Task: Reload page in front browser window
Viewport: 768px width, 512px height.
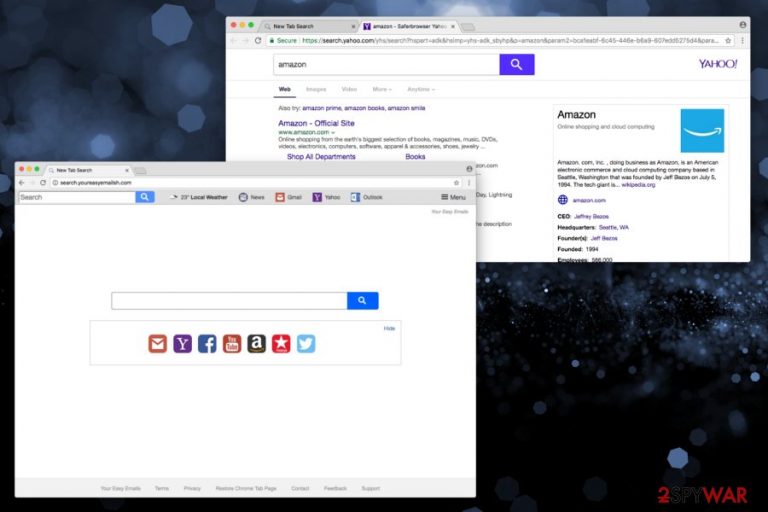Action: [43, 182]
